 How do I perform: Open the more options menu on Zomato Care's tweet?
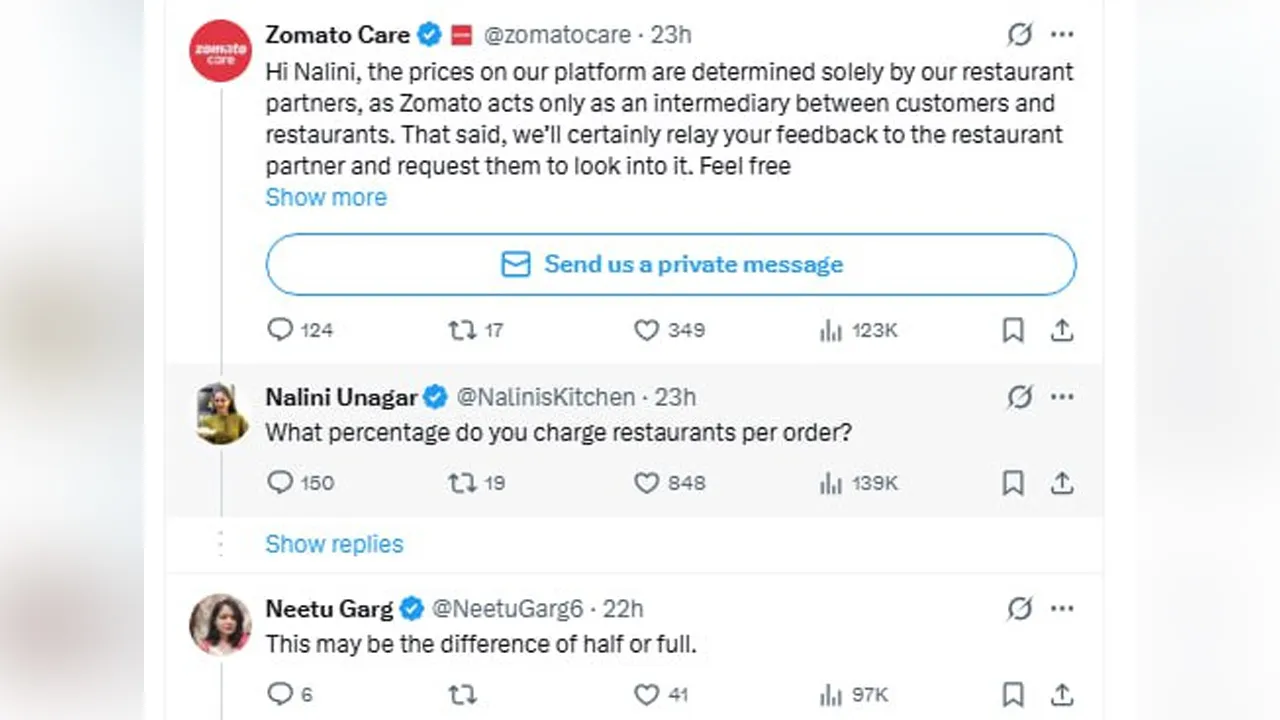point(1062,34)
